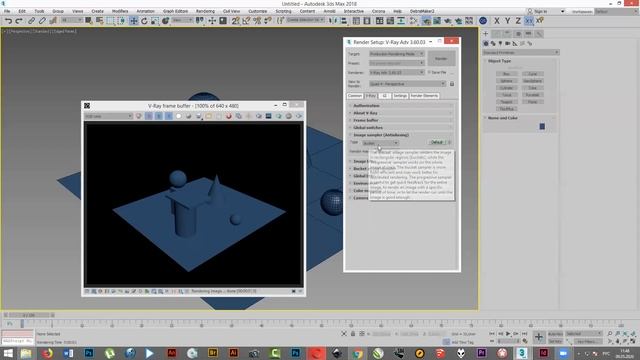The width and height of the screenshot is (640, 360).
Task: Switch to the Render Elements tab
Action: click(424, 96)
